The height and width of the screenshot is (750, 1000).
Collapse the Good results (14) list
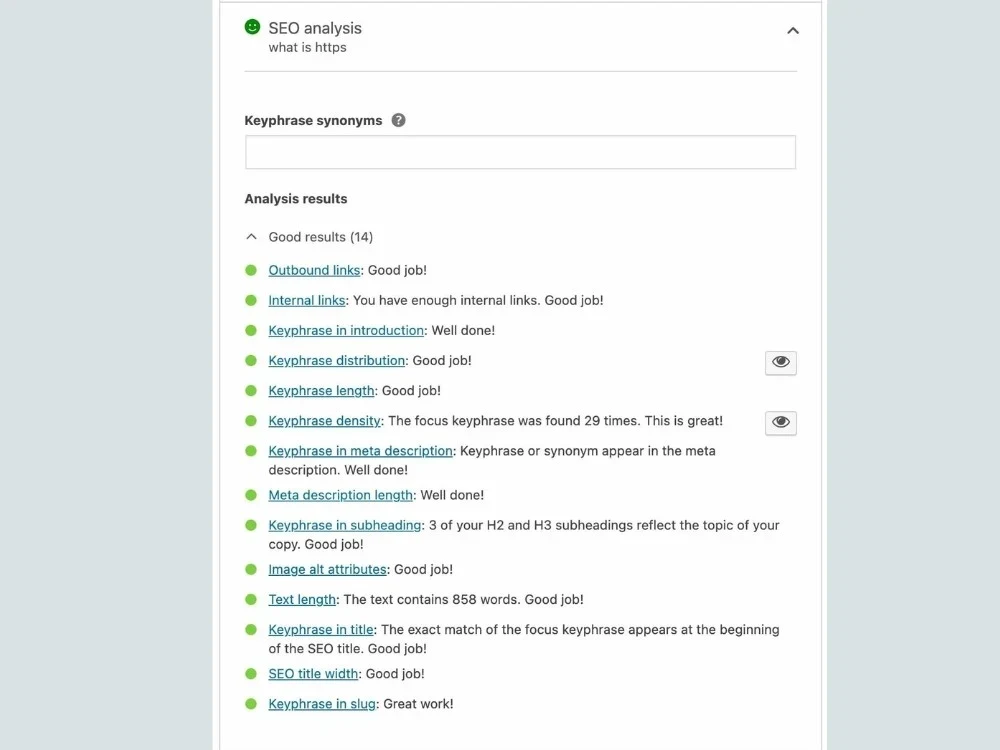point(251,237)
